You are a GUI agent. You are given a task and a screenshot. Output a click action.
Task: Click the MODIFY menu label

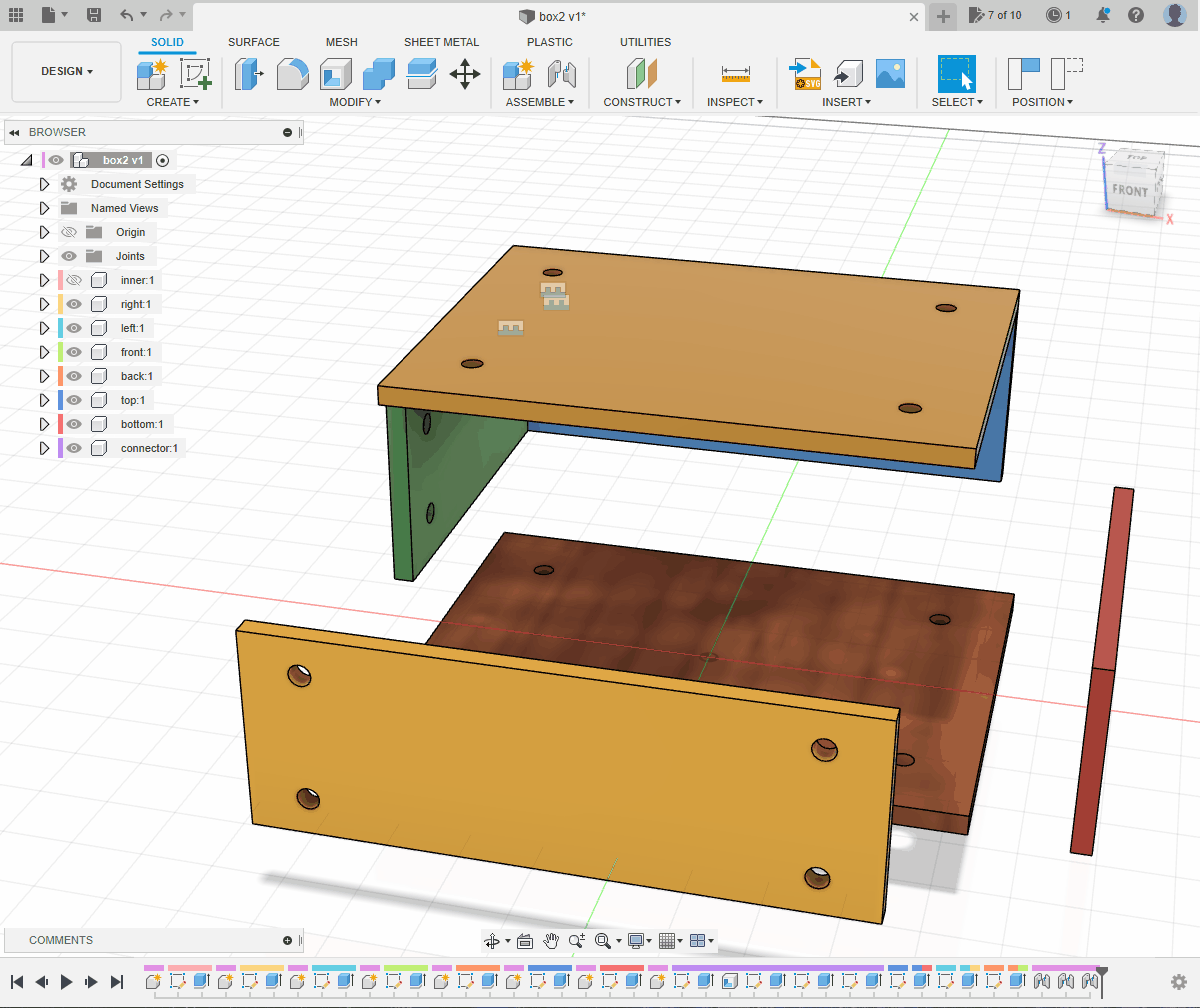[355, 102]
